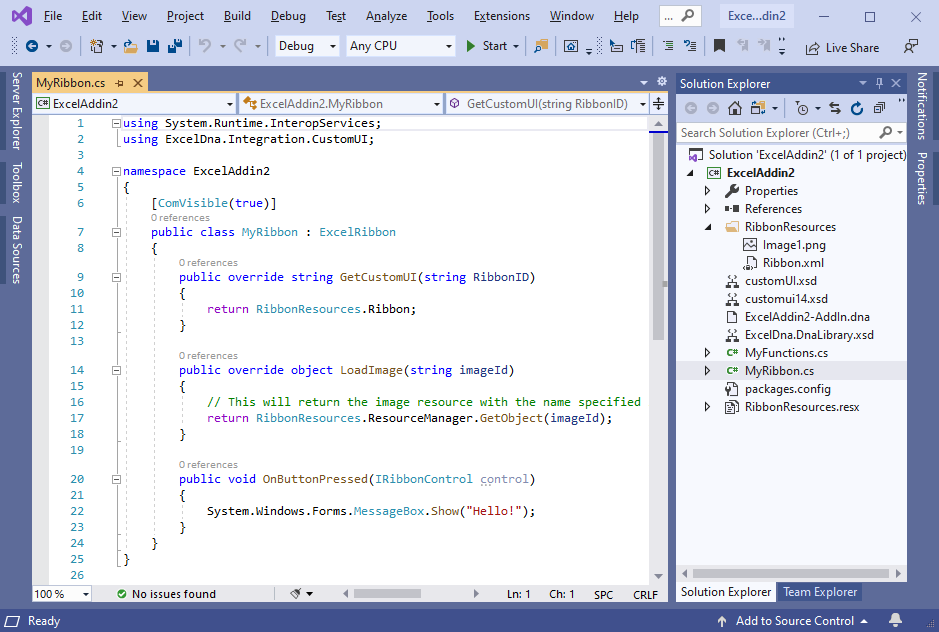
Task: Open the Server Explorer side panel
Action: [17, 111]
